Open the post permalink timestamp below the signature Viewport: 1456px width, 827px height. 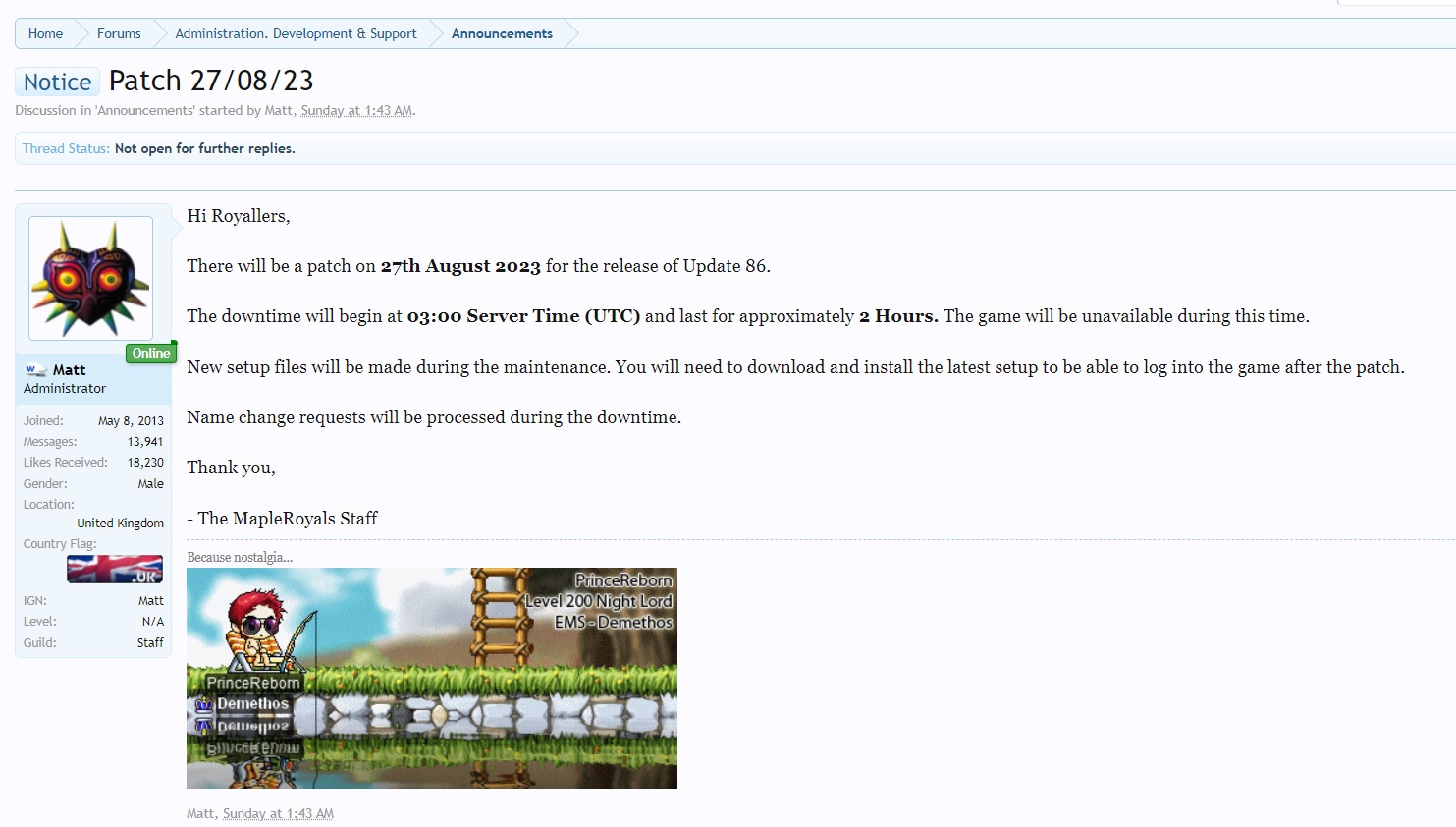pyautogui.click(x=278, y=814)
